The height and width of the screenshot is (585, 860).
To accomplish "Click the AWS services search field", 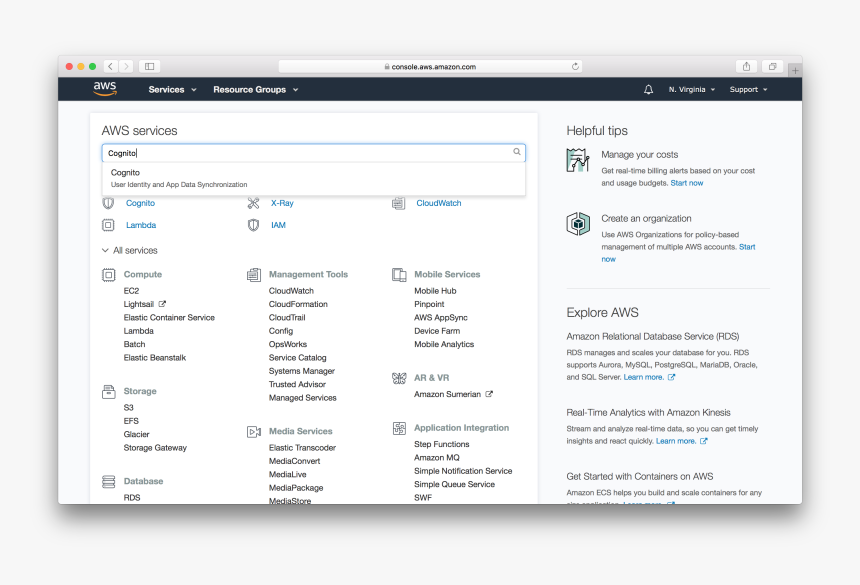I will click(314, 153).
